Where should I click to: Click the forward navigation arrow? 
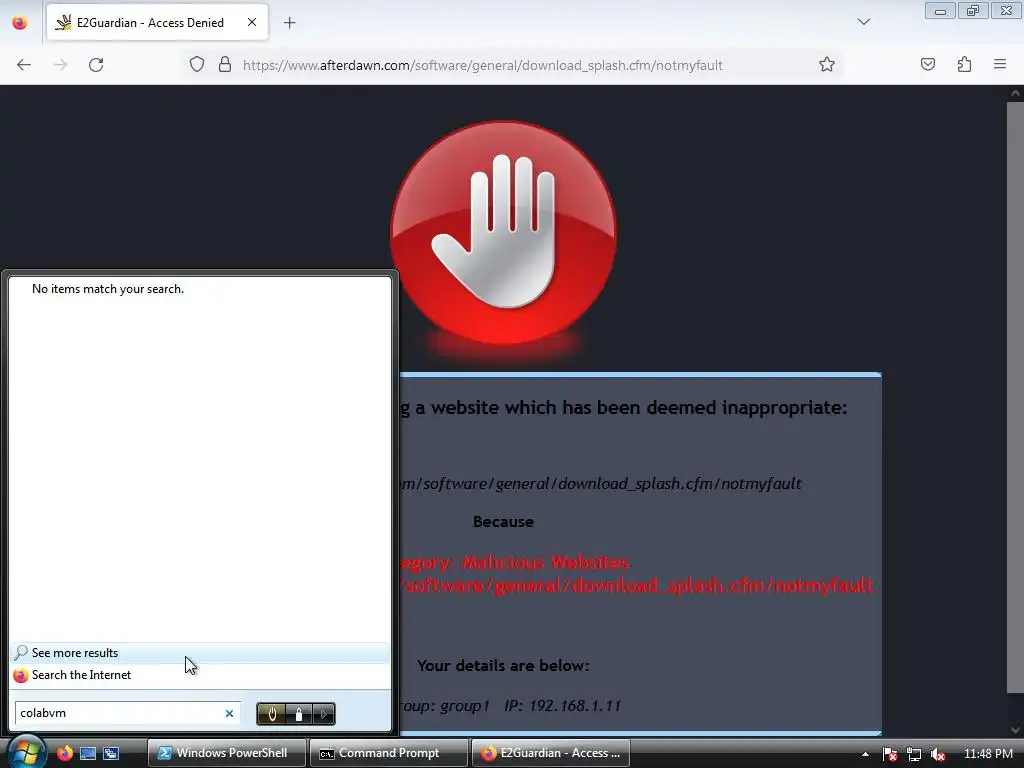point(60,65)
